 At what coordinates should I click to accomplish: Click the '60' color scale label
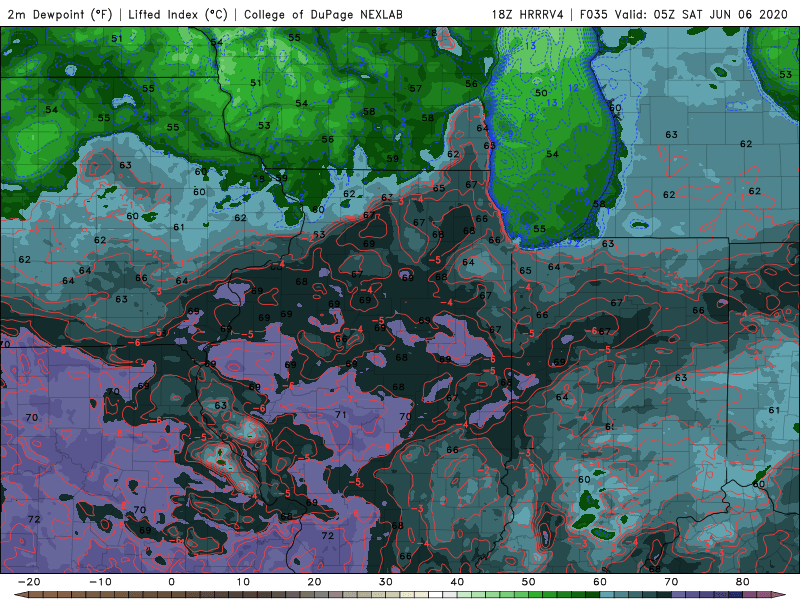600,582
